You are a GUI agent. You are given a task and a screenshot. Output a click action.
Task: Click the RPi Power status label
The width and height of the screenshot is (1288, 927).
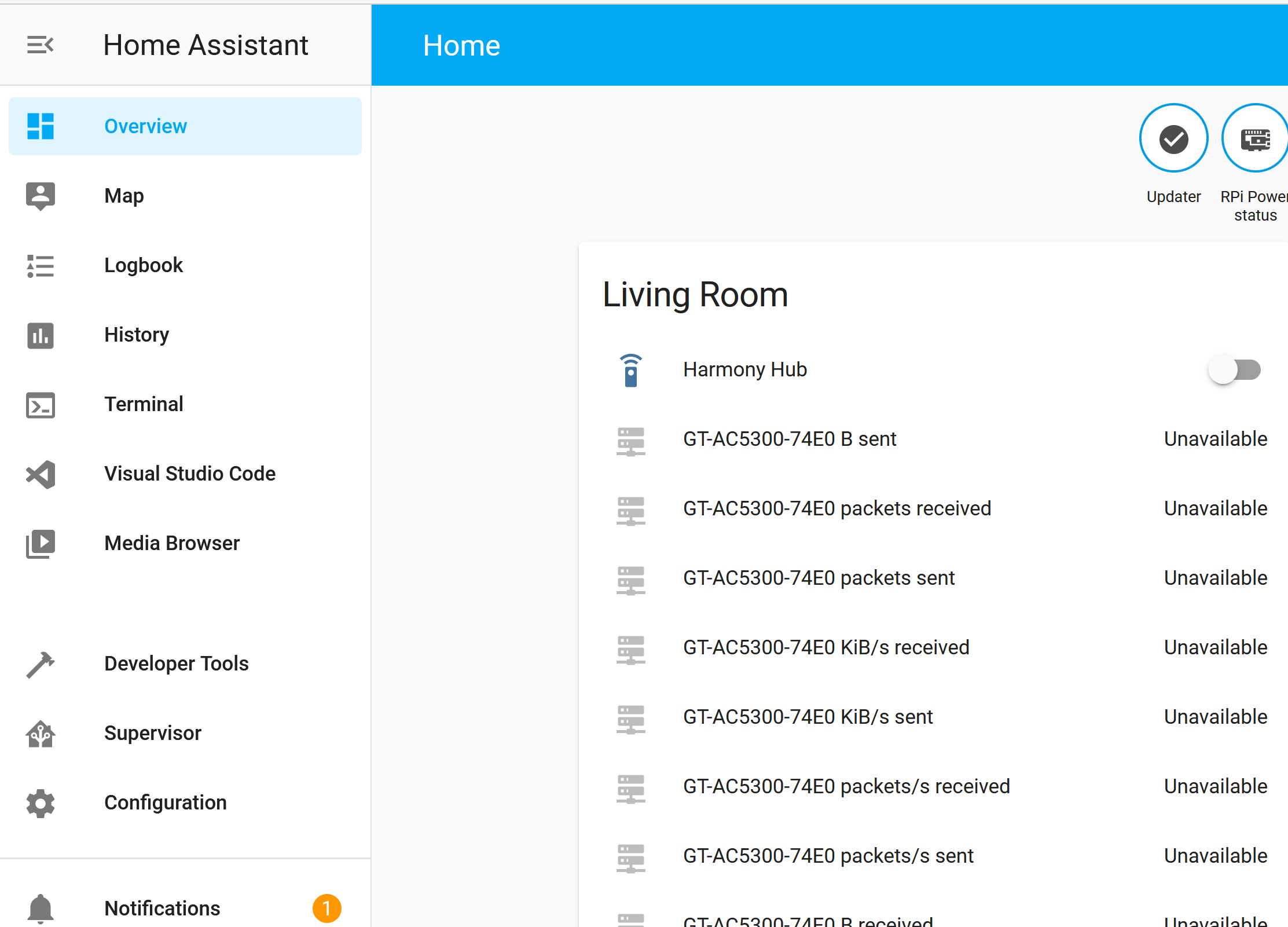click(1254, 206)
